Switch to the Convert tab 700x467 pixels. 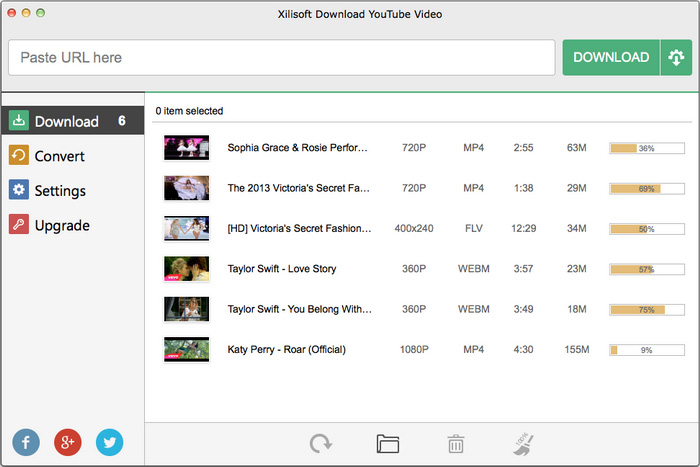[59, 156]
